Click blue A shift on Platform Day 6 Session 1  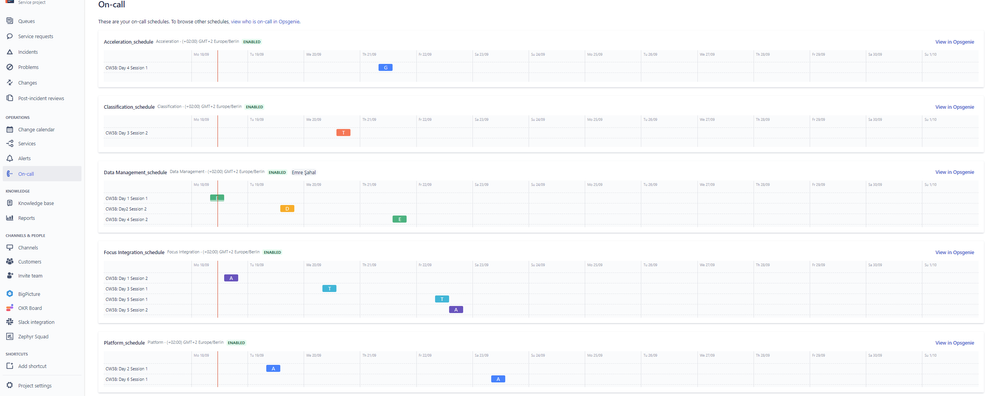coord(498,379)
